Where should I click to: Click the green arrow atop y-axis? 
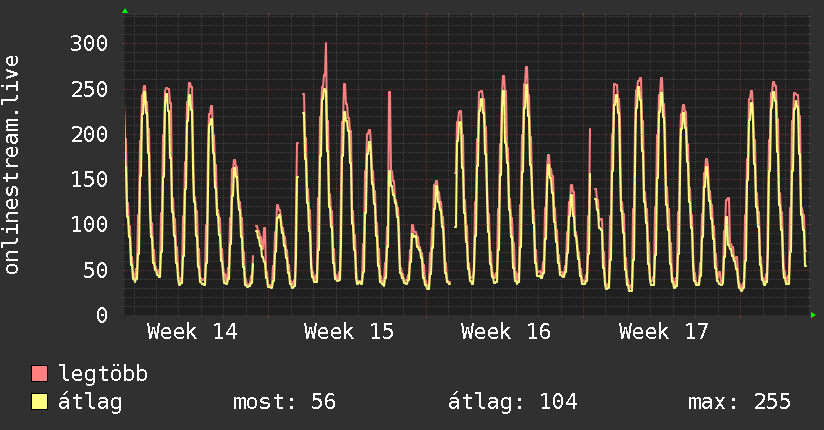pos(125,11)
